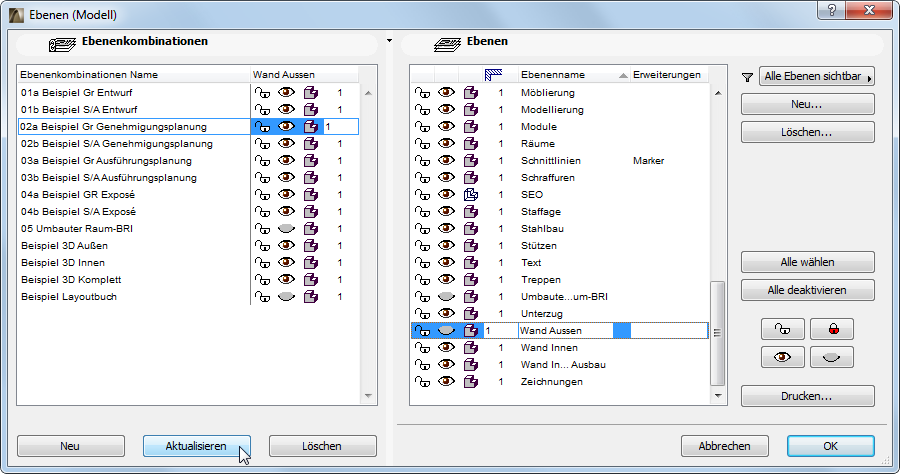This screenshot has width=900, height=474.
Task: Click the Ebenenkombinationen panel header icon
Action: pyautogui.click(x=62, y=44)
